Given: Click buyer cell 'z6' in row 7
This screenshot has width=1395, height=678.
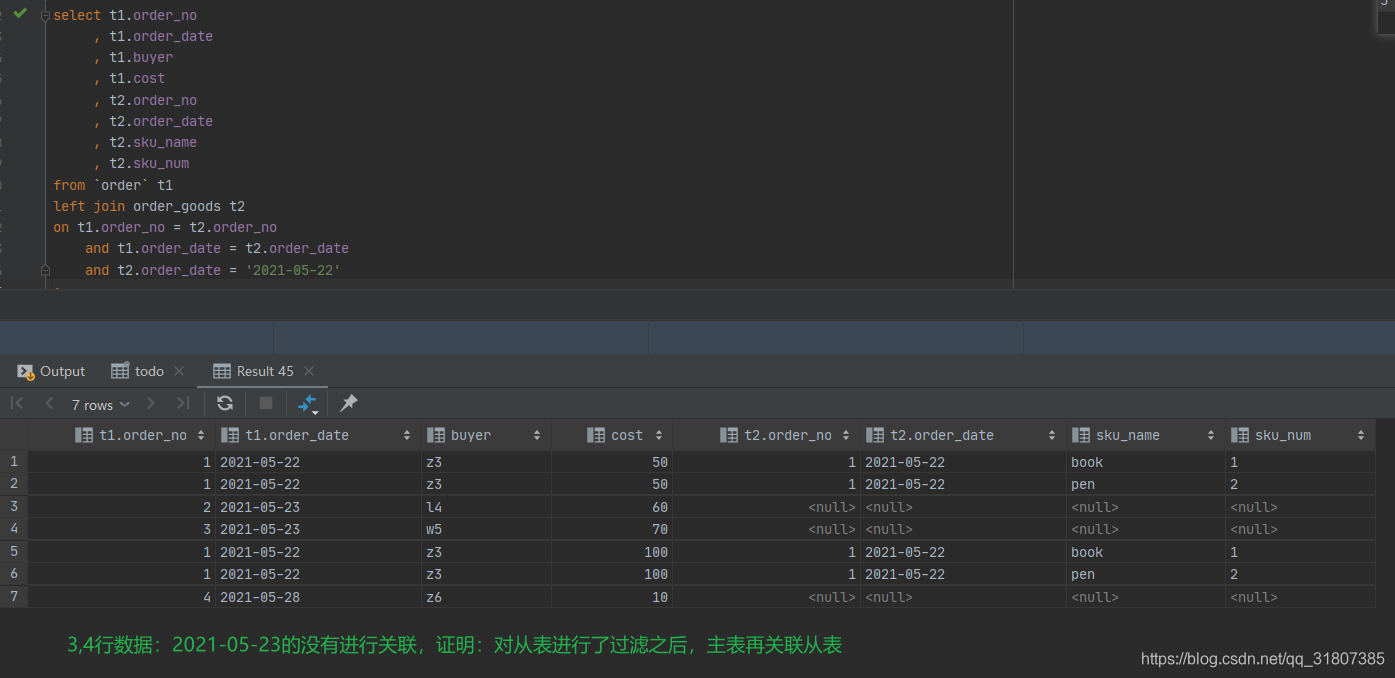Looking at the screenshot, I should (x=486, y=597).
